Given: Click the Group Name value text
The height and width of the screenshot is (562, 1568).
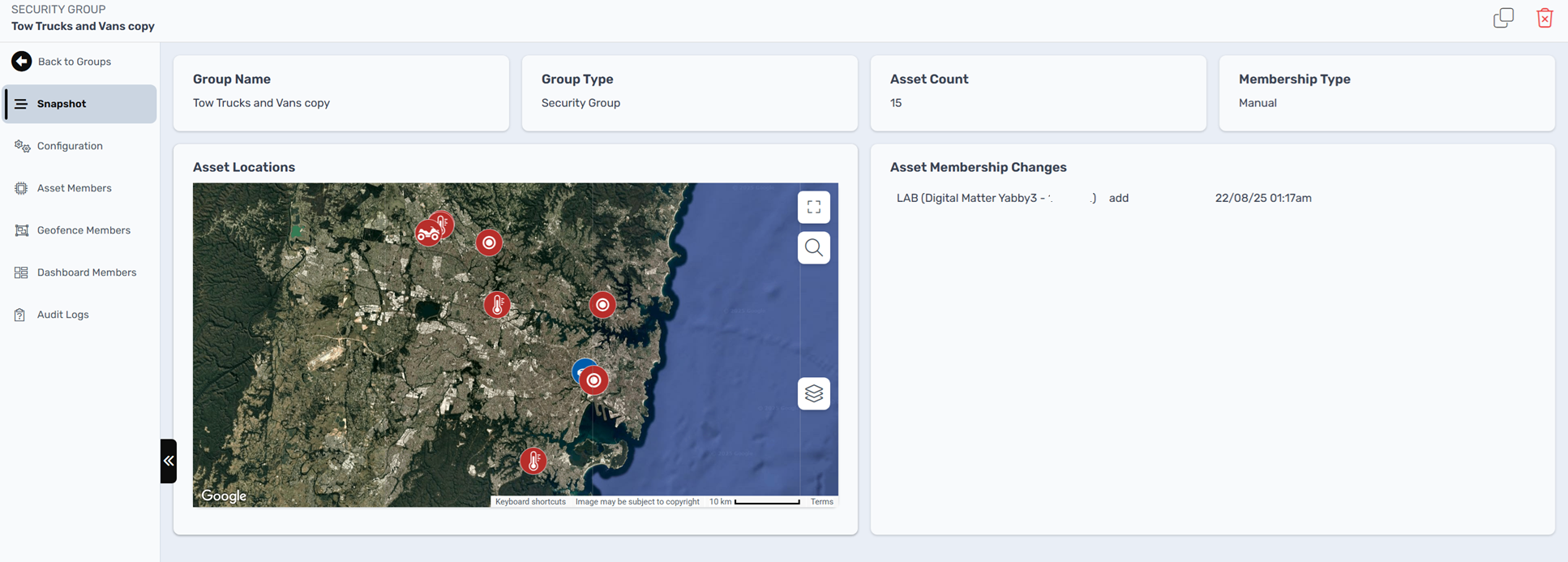Looking at the screenshot, I should (261, 103).
